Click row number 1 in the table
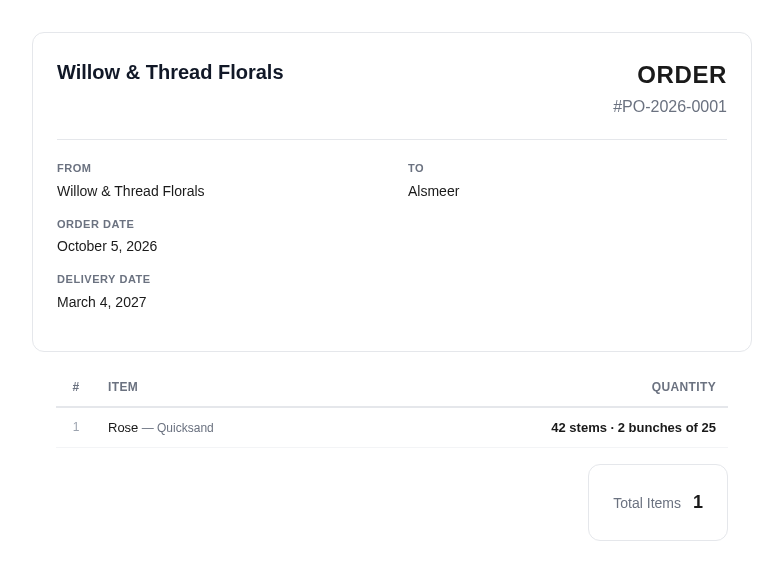This screenshot has height=572, width=783. pyautogui.click(x=76, y=427)
